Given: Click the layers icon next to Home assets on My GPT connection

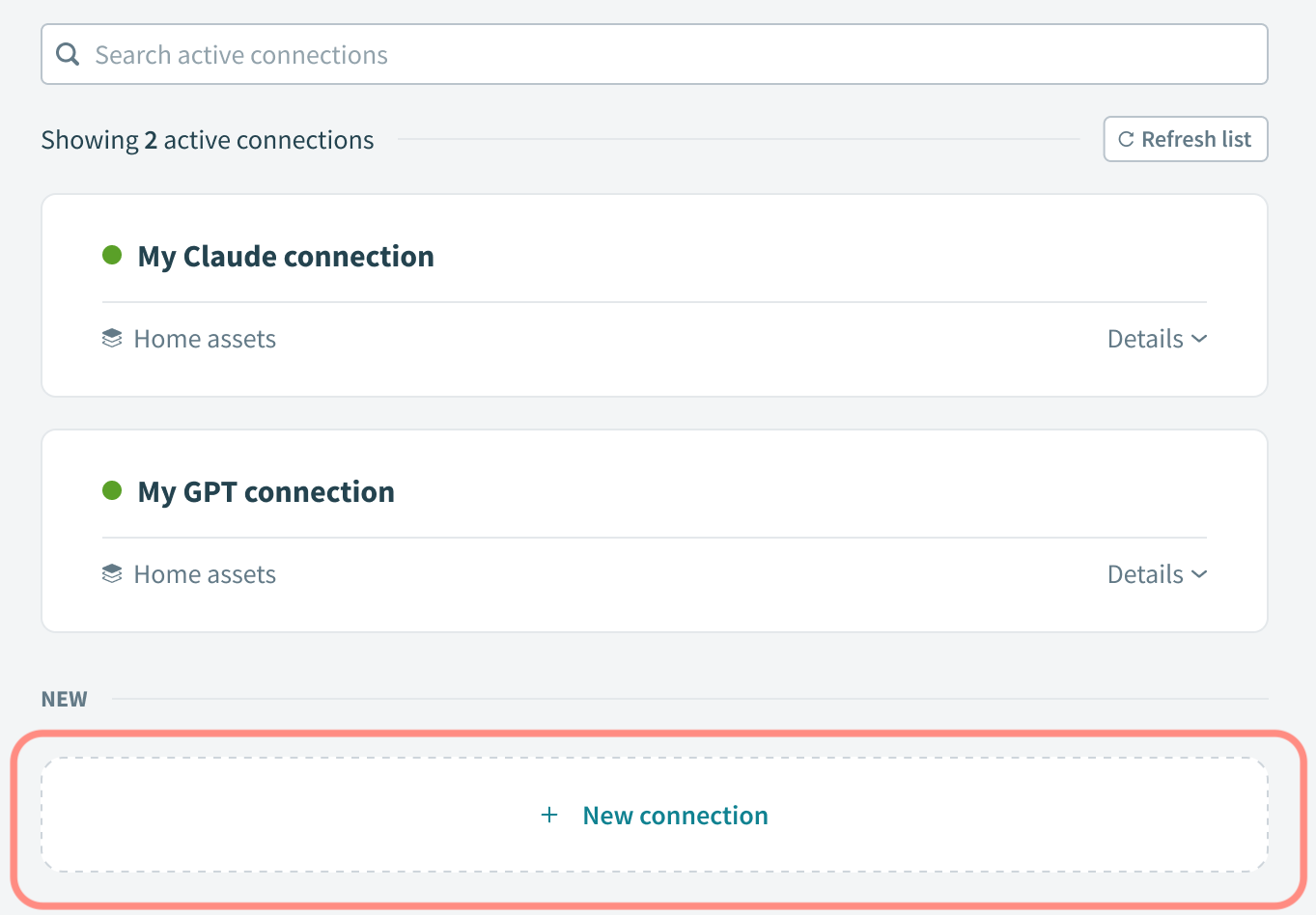Looking at the screenshot, I should point(111,572).
